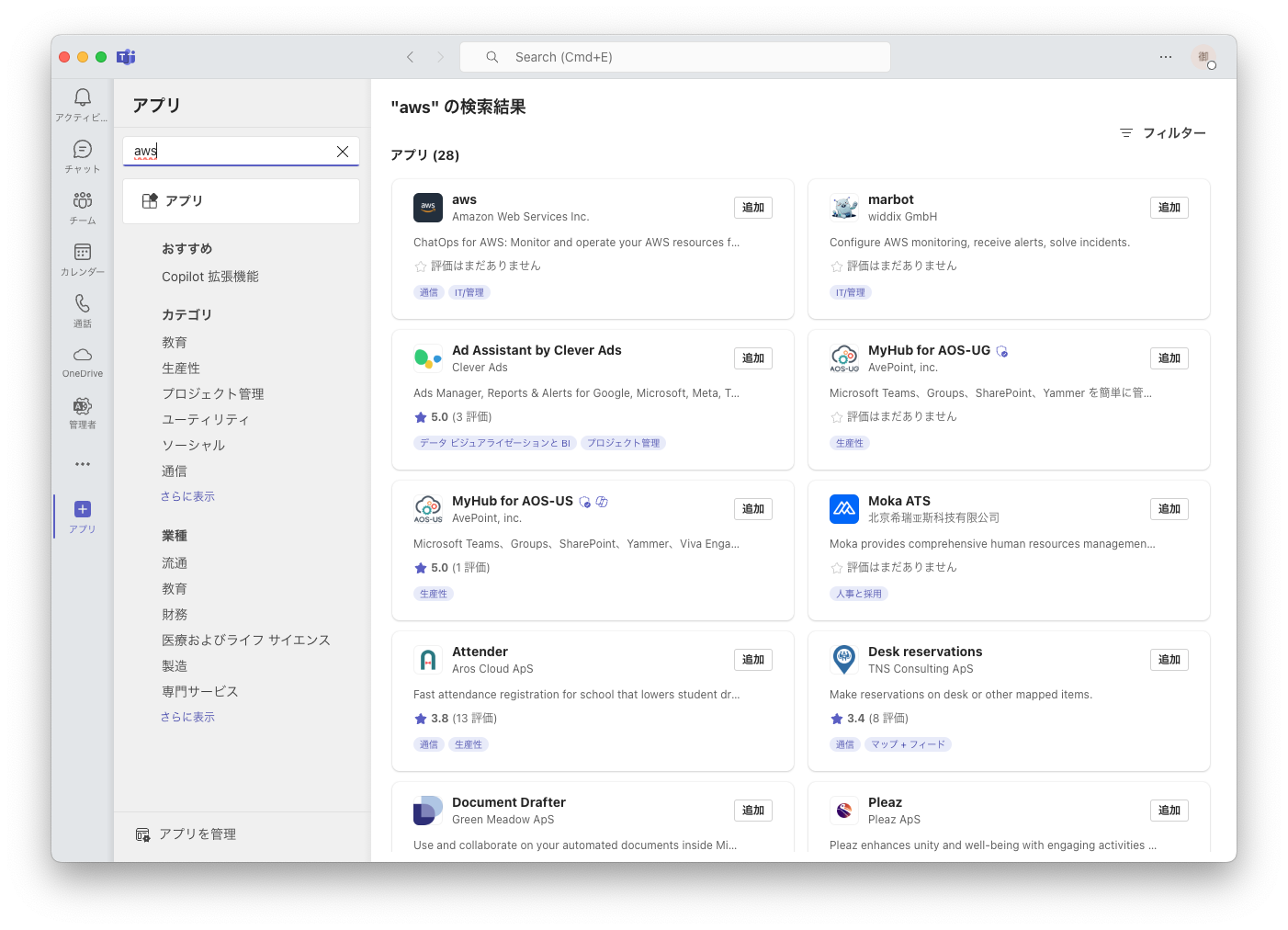Click the back navigation arrow
1288x930 pixels.
point(411,57)
